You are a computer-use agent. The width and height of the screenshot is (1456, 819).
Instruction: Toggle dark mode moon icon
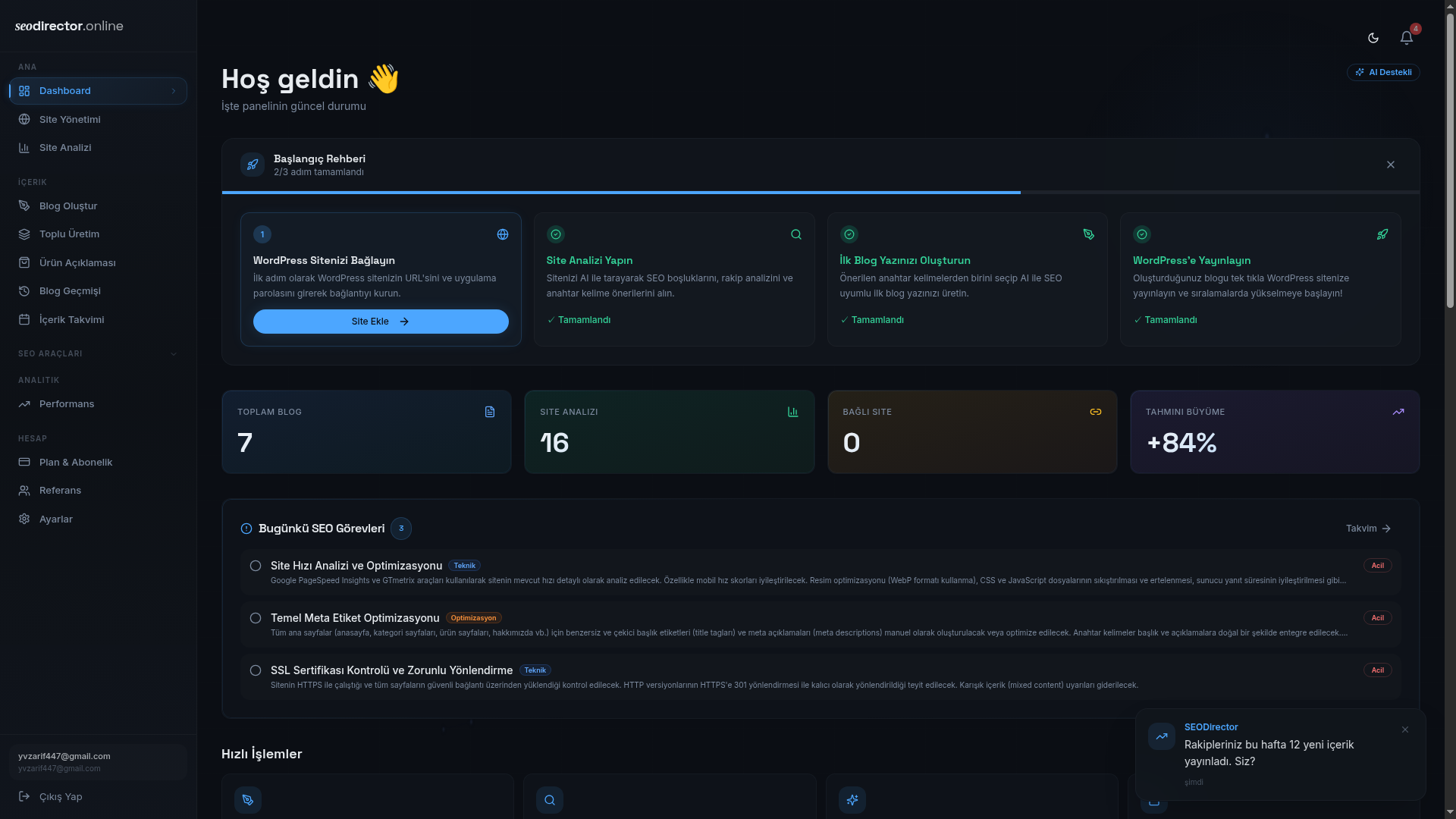pos(1373,38)
